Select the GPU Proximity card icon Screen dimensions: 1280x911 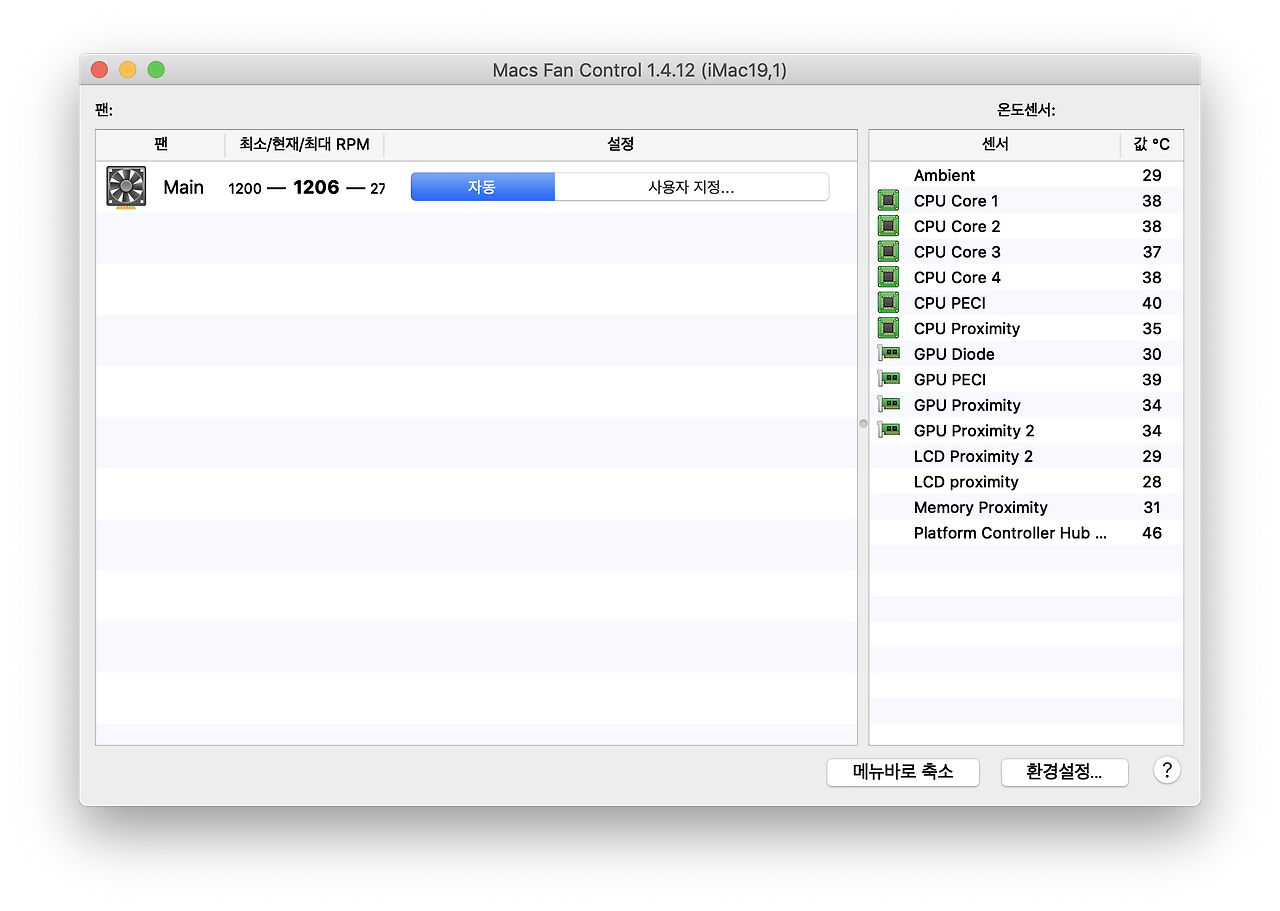tap(888, 405)
